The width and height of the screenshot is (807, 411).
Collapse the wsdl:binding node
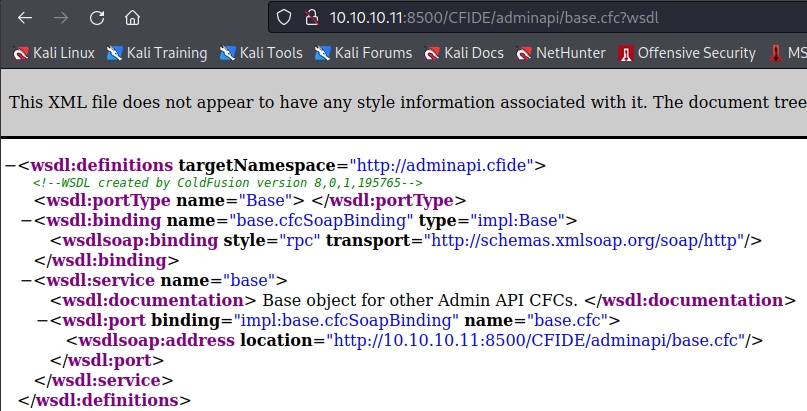click(x=26, y=221)
